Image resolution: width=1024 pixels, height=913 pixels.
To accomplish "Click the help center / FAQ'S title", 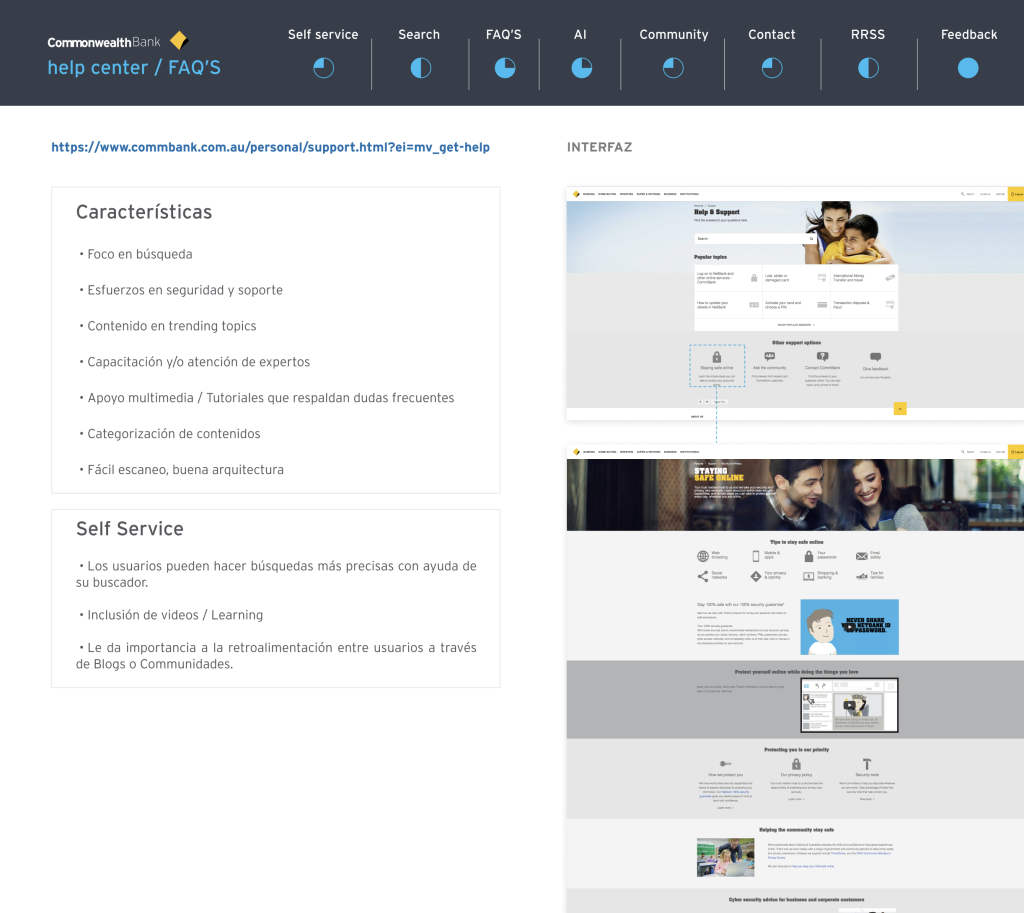I will 134,68.
